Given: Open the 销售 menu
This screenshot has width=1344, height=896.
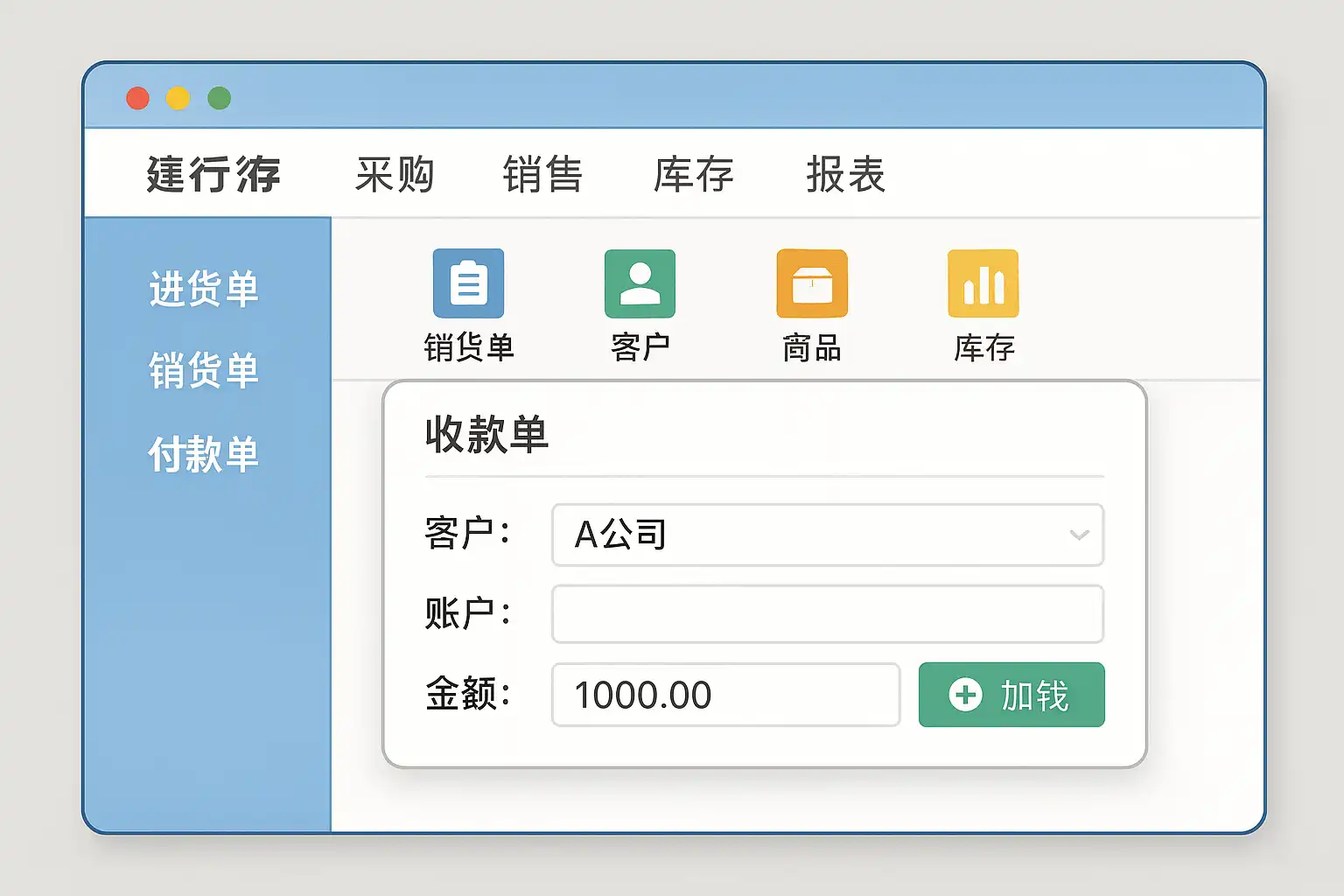Looking at the screenshot, I should [x=543, y=174].
